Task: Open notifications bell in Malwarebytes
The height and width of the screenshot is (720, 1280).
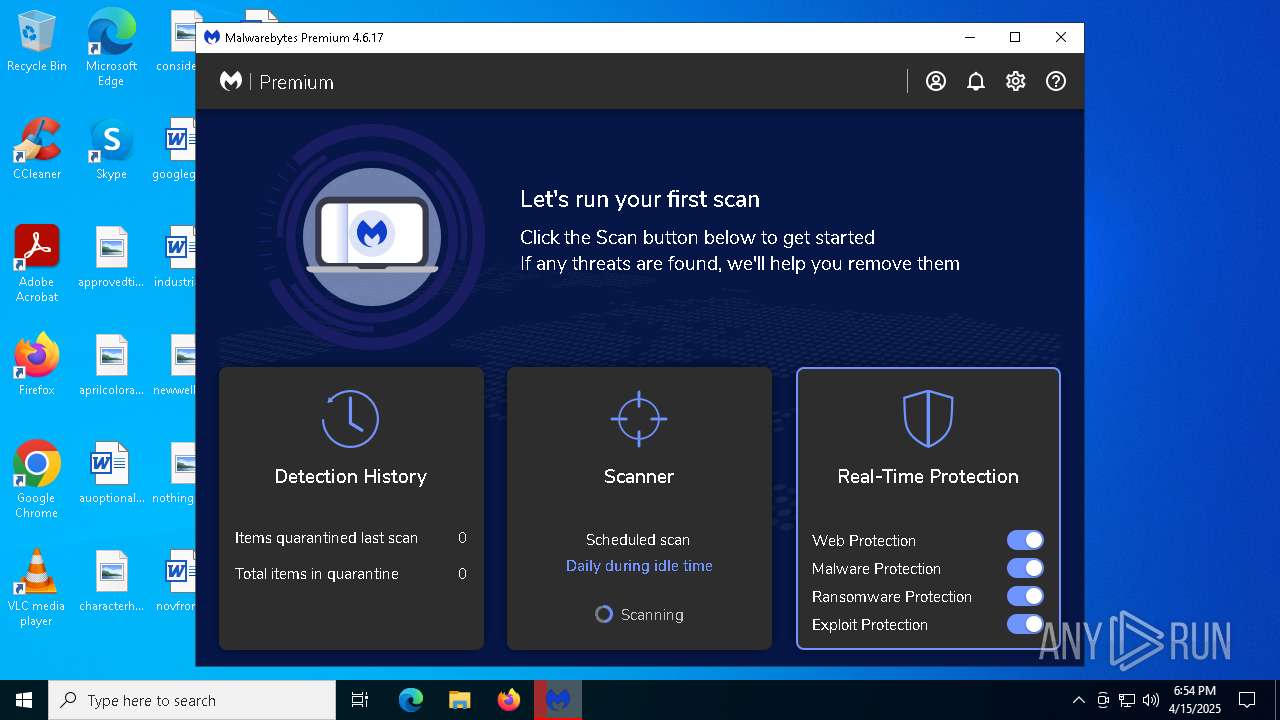Action: coord(976,82)
